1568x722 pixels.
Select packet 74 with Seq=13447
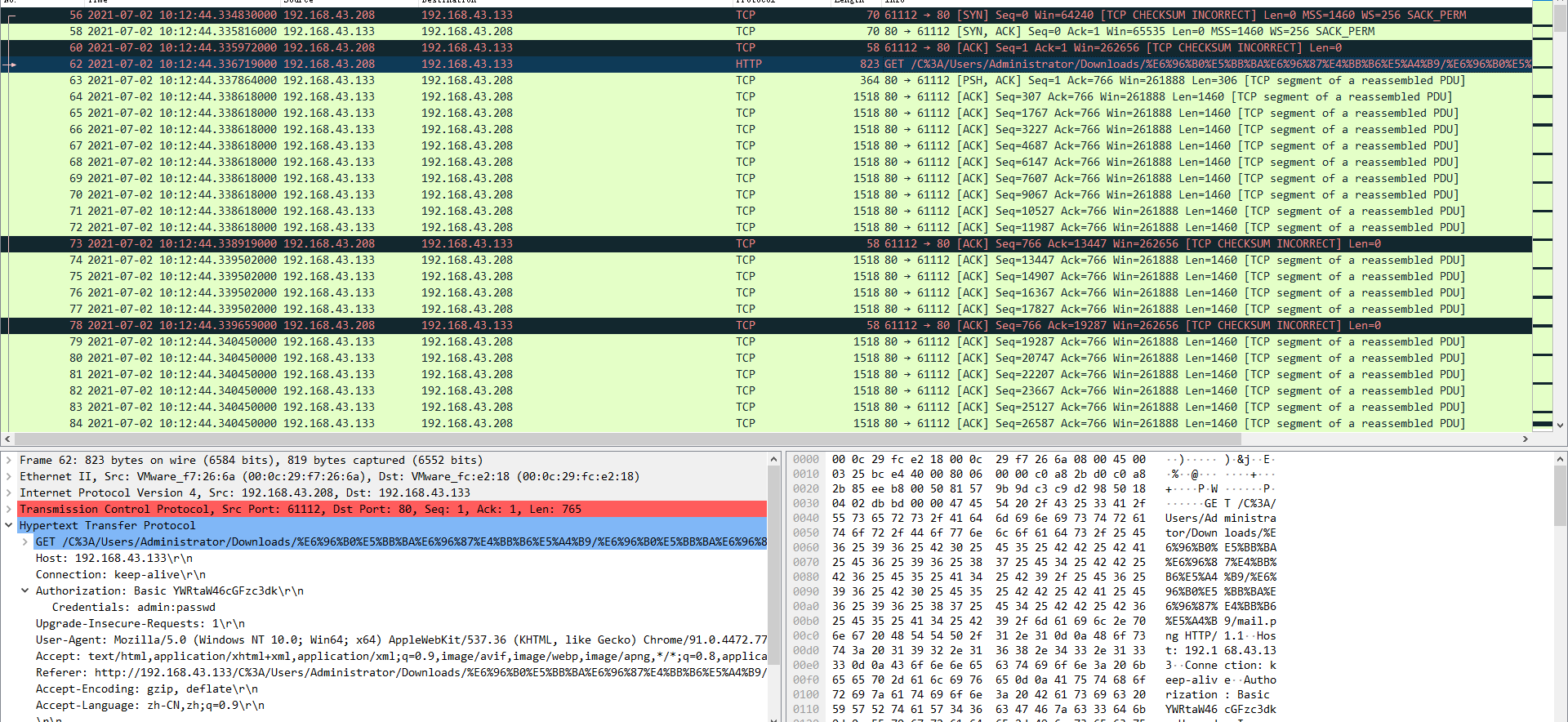[766, 260]
